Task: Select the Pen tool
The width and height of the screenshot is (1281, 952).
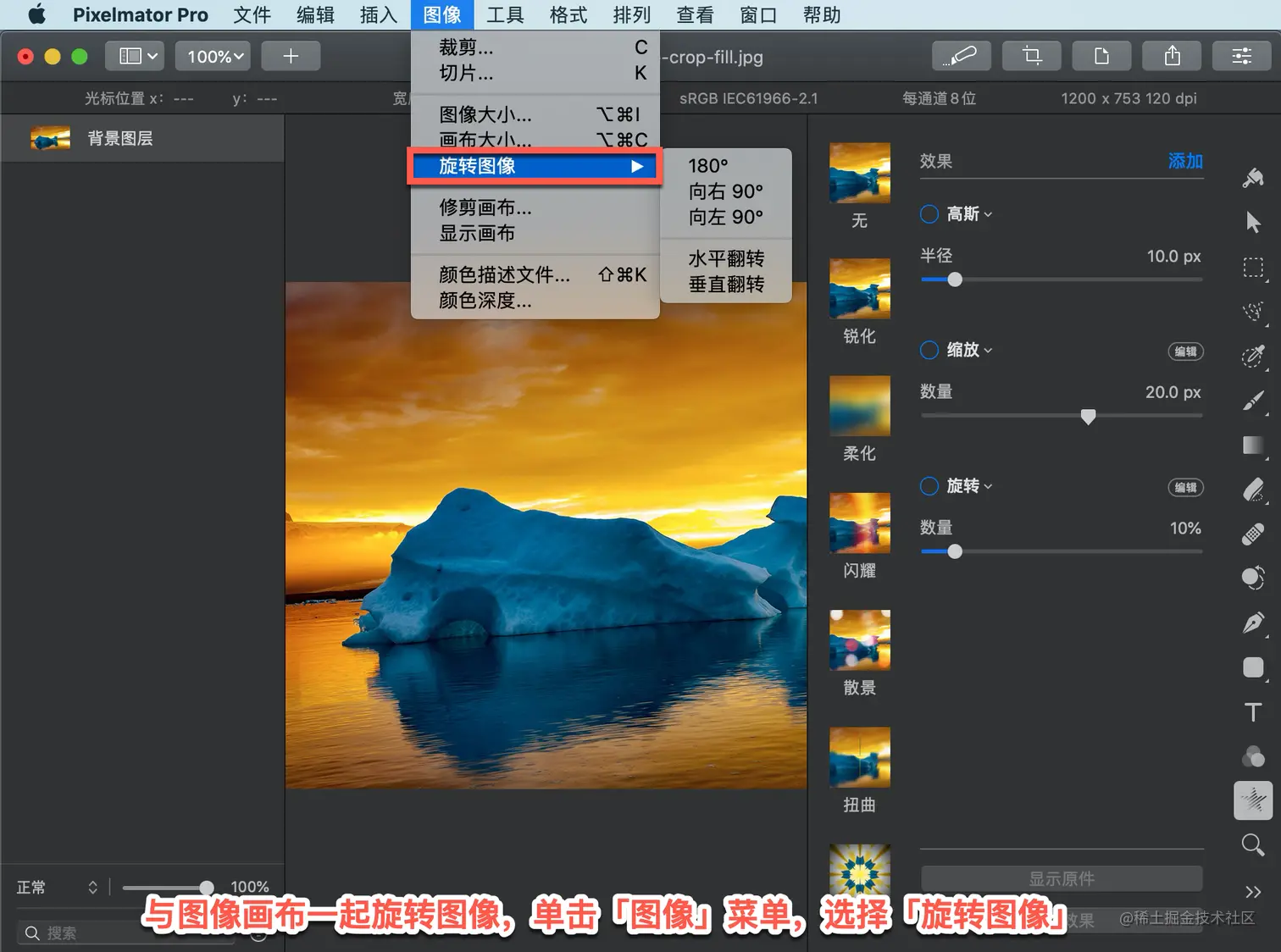Action: tap(1253, 623)
